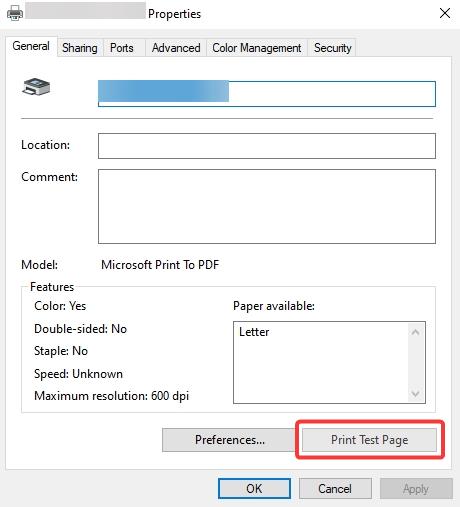
Task: Open the Security tab
Action: click(x=332, y=48)
